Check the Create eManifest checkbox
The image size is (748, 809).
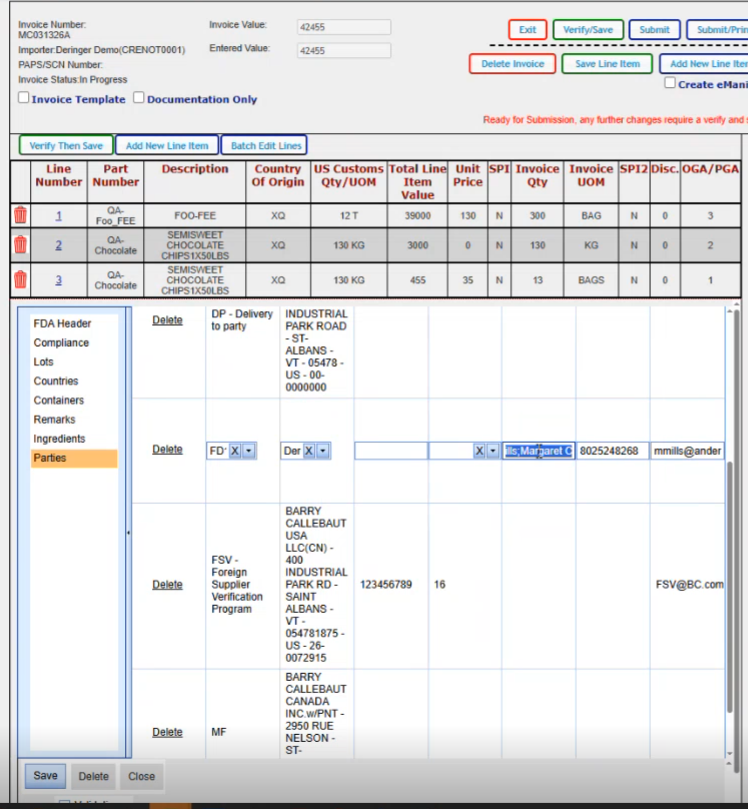click(x=670, y=84)
